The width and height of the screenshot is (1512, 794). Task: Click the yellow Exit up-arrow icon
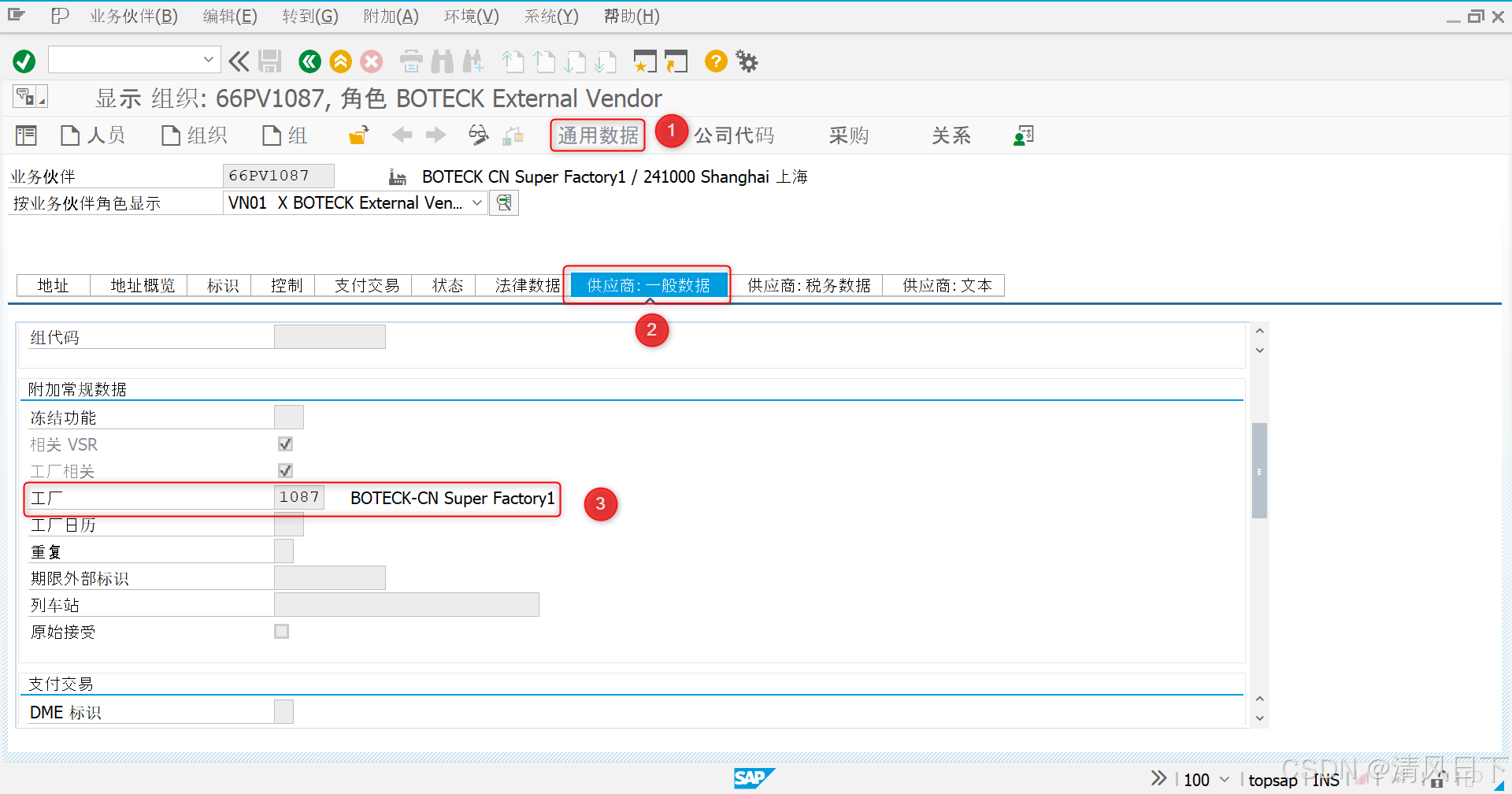[340, 61]
